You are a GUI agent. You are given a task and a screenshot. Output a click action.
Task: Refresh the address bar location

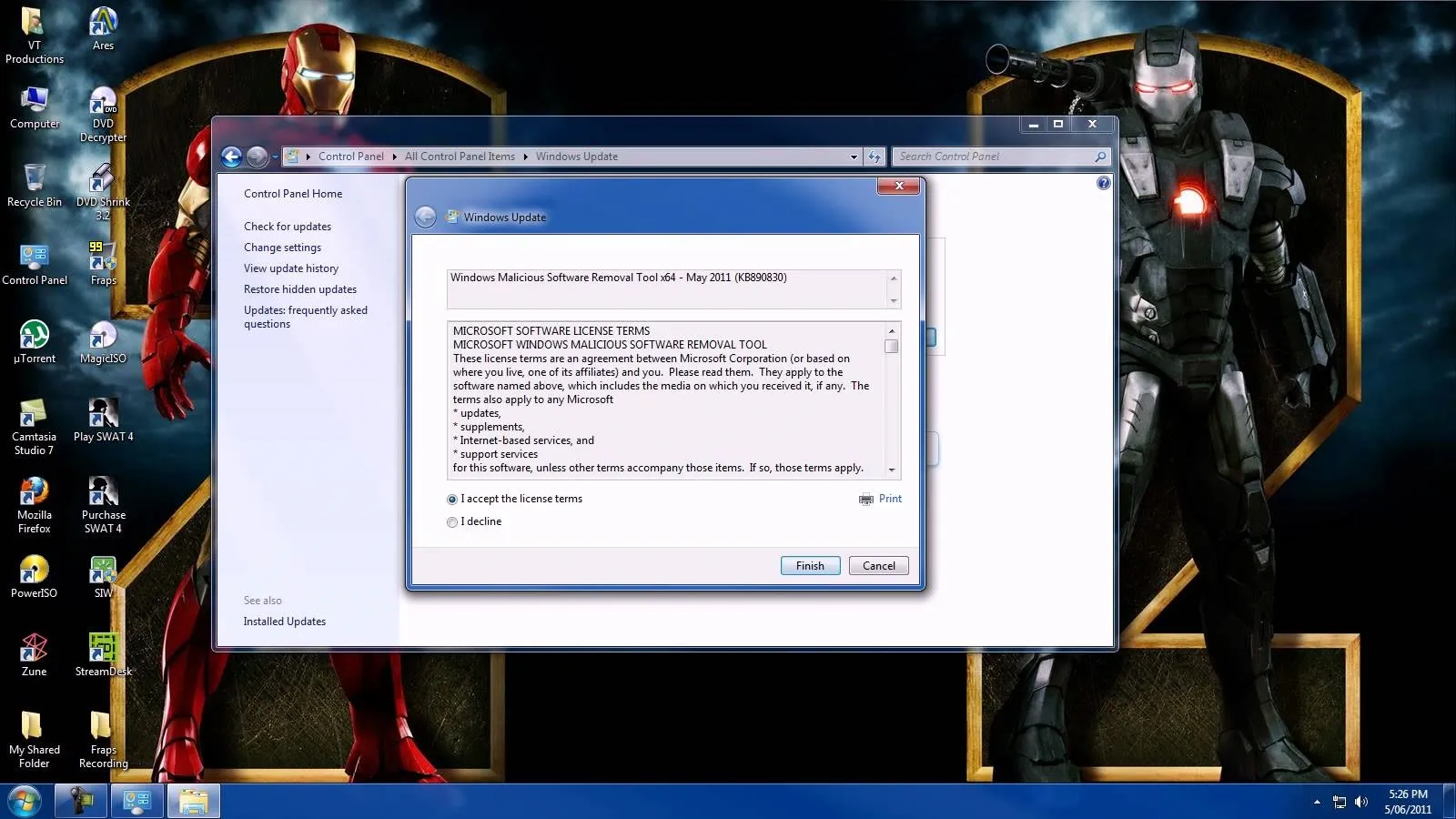pyautogui.click(x=875, y=157)
